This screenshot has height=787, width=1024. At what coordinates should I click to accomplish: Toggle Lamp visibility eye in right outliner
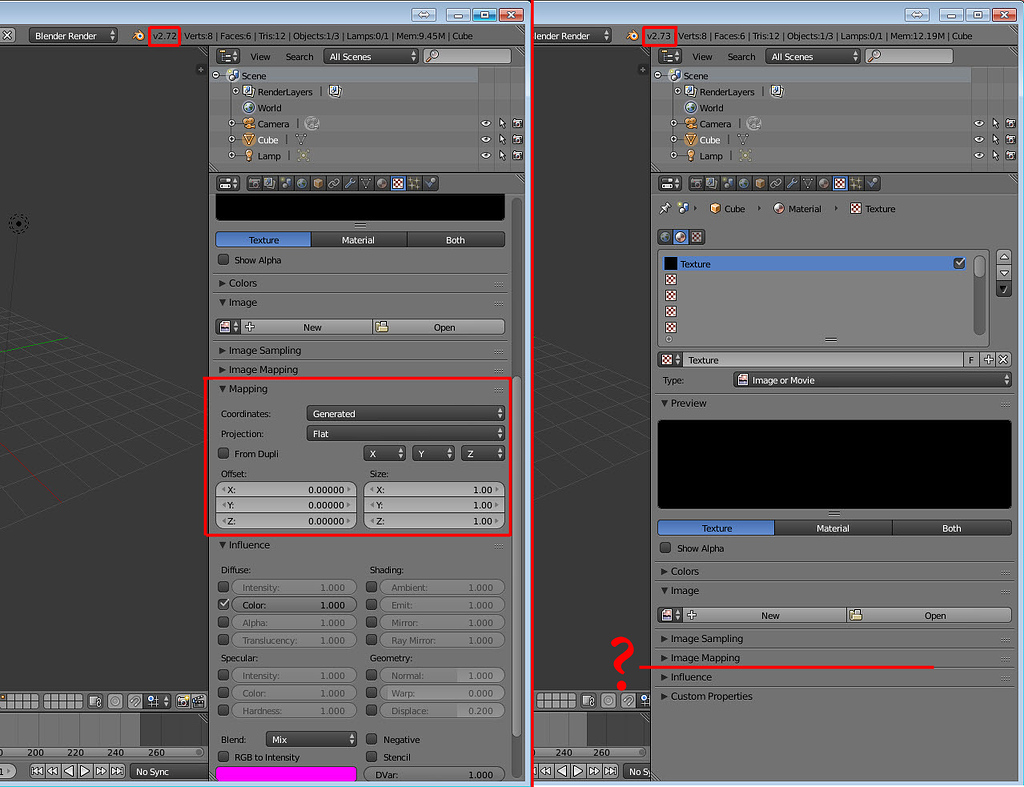pos(979,155)
